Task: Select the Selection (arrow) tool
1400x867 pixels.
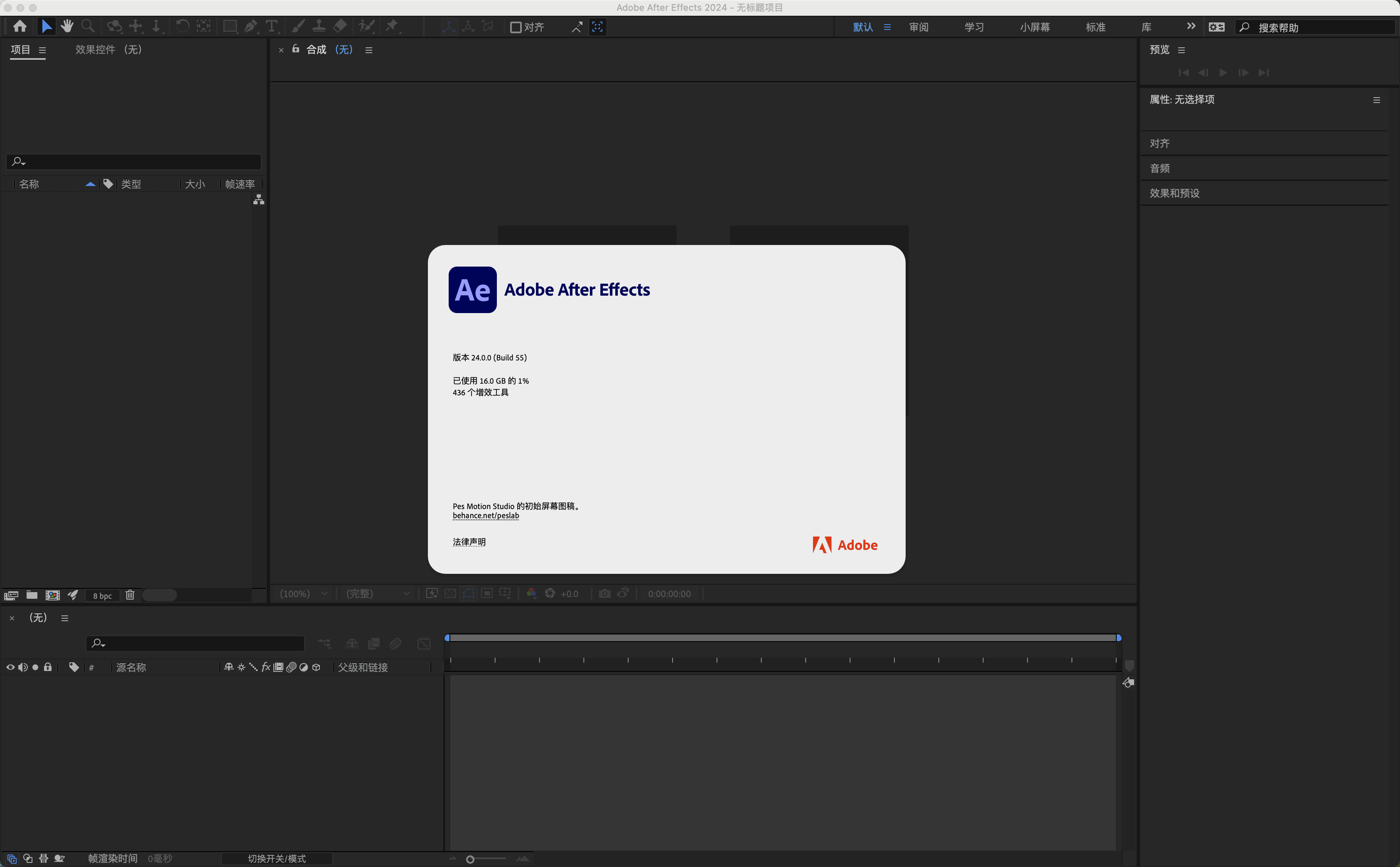Action: (47, 27)
